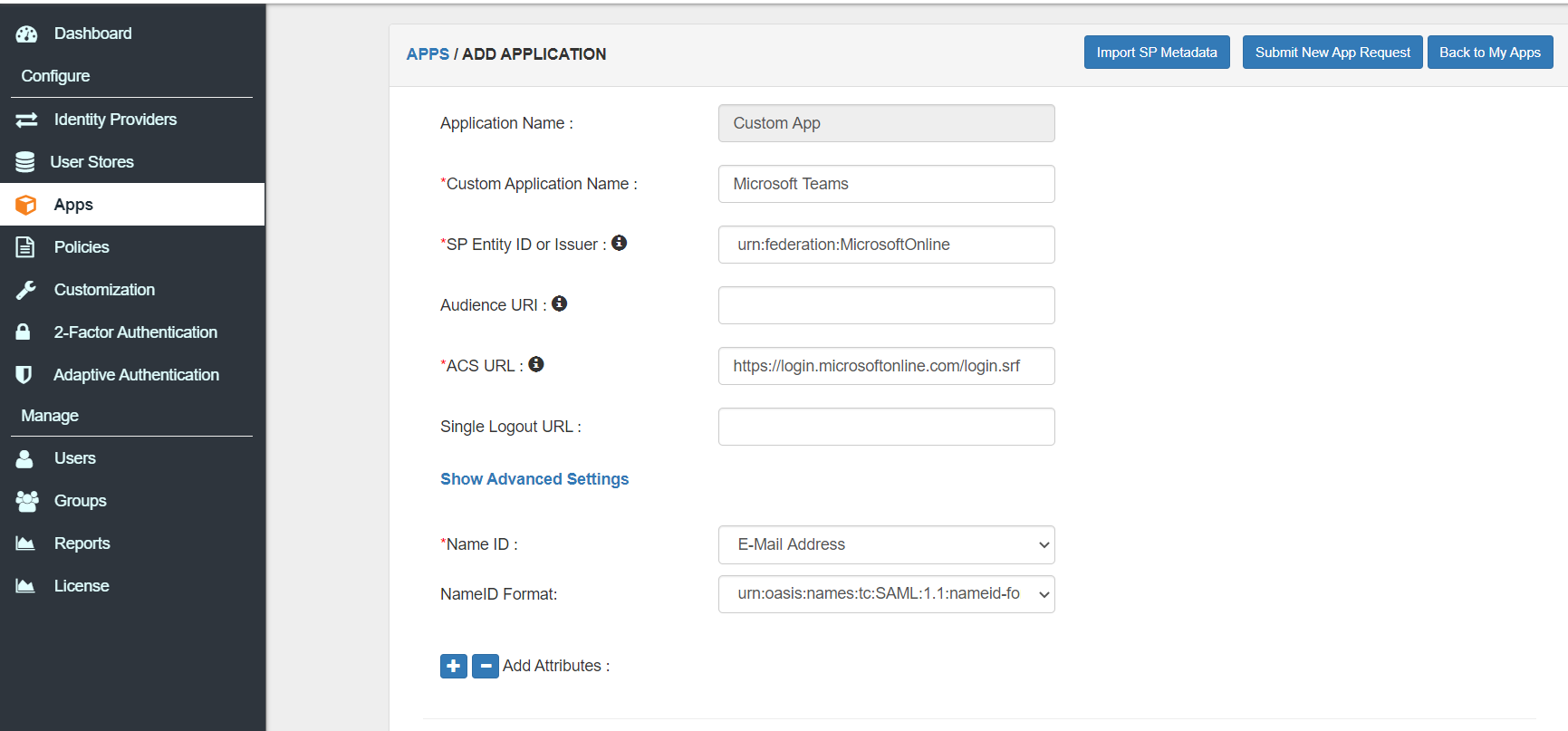
Task: Click info icon next to Audience URI
Action: 560,303
